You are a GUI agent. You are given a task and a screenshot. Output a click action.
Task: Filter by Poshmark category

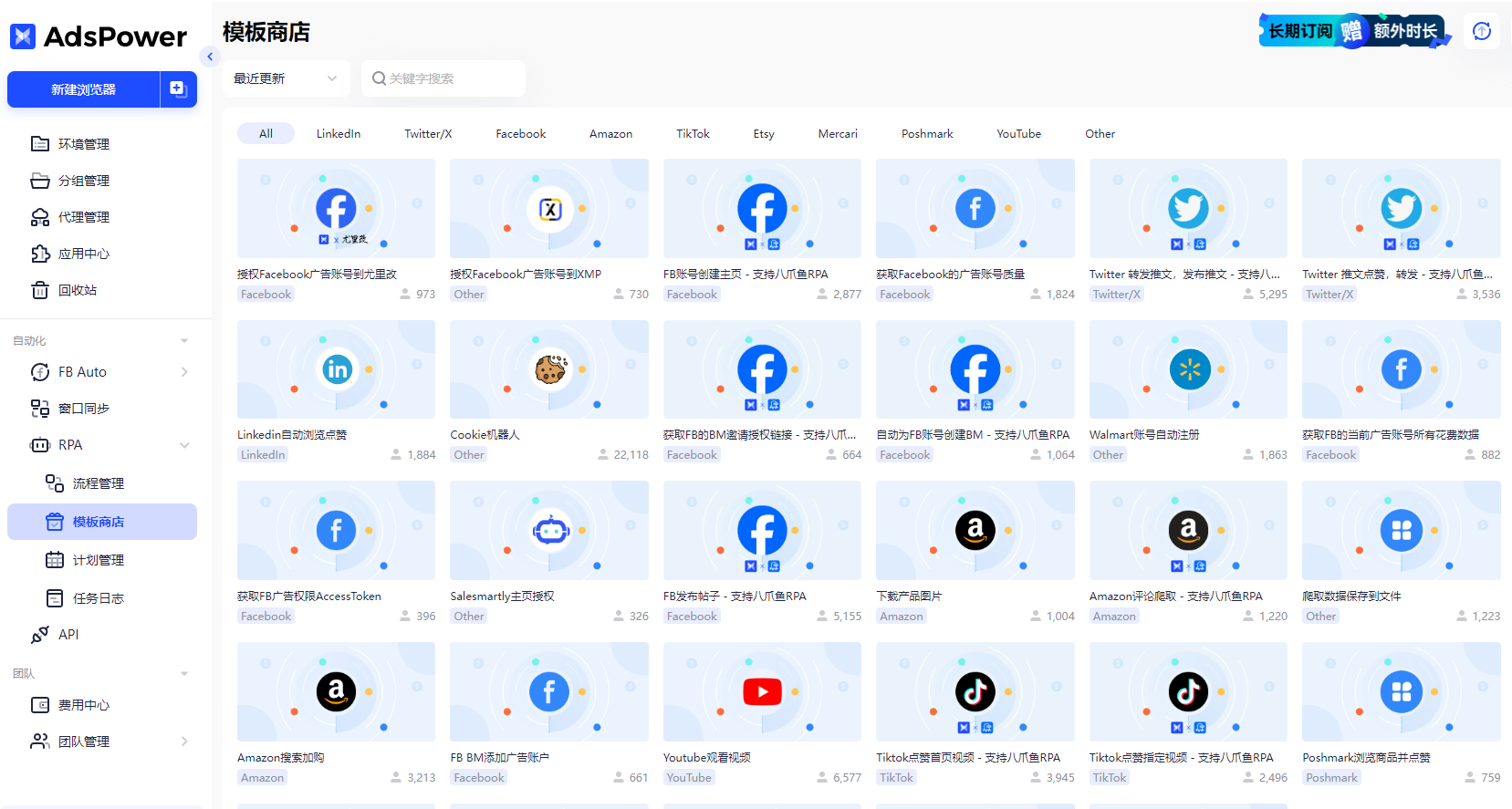(927, 133)
